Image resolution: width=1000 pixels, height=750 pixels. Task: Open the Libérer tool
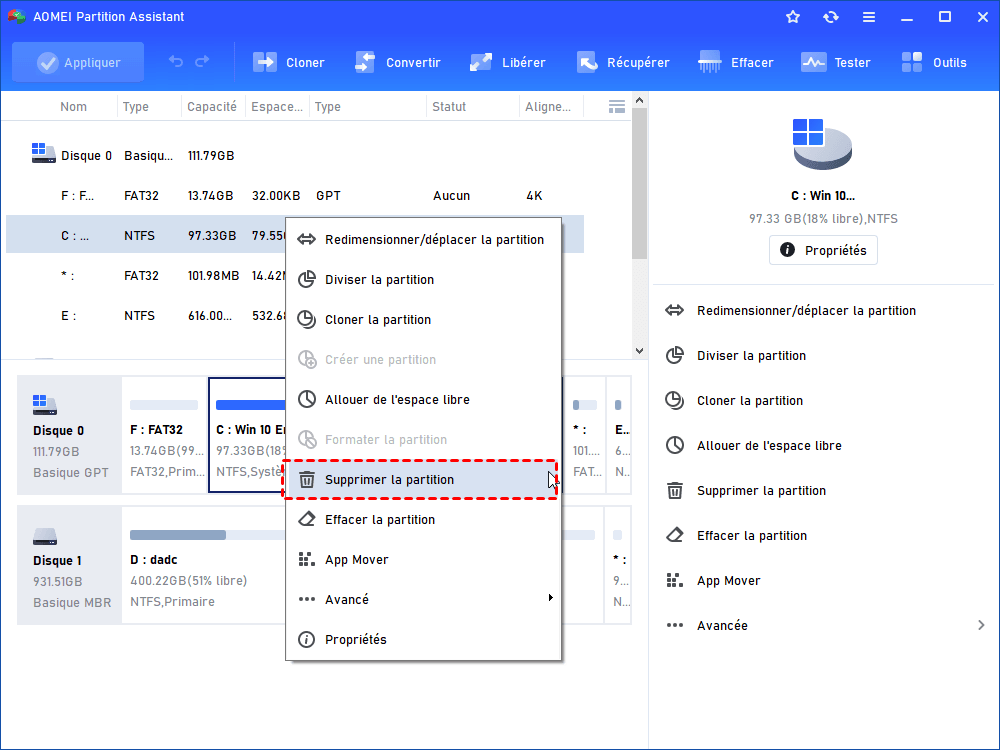507,62
